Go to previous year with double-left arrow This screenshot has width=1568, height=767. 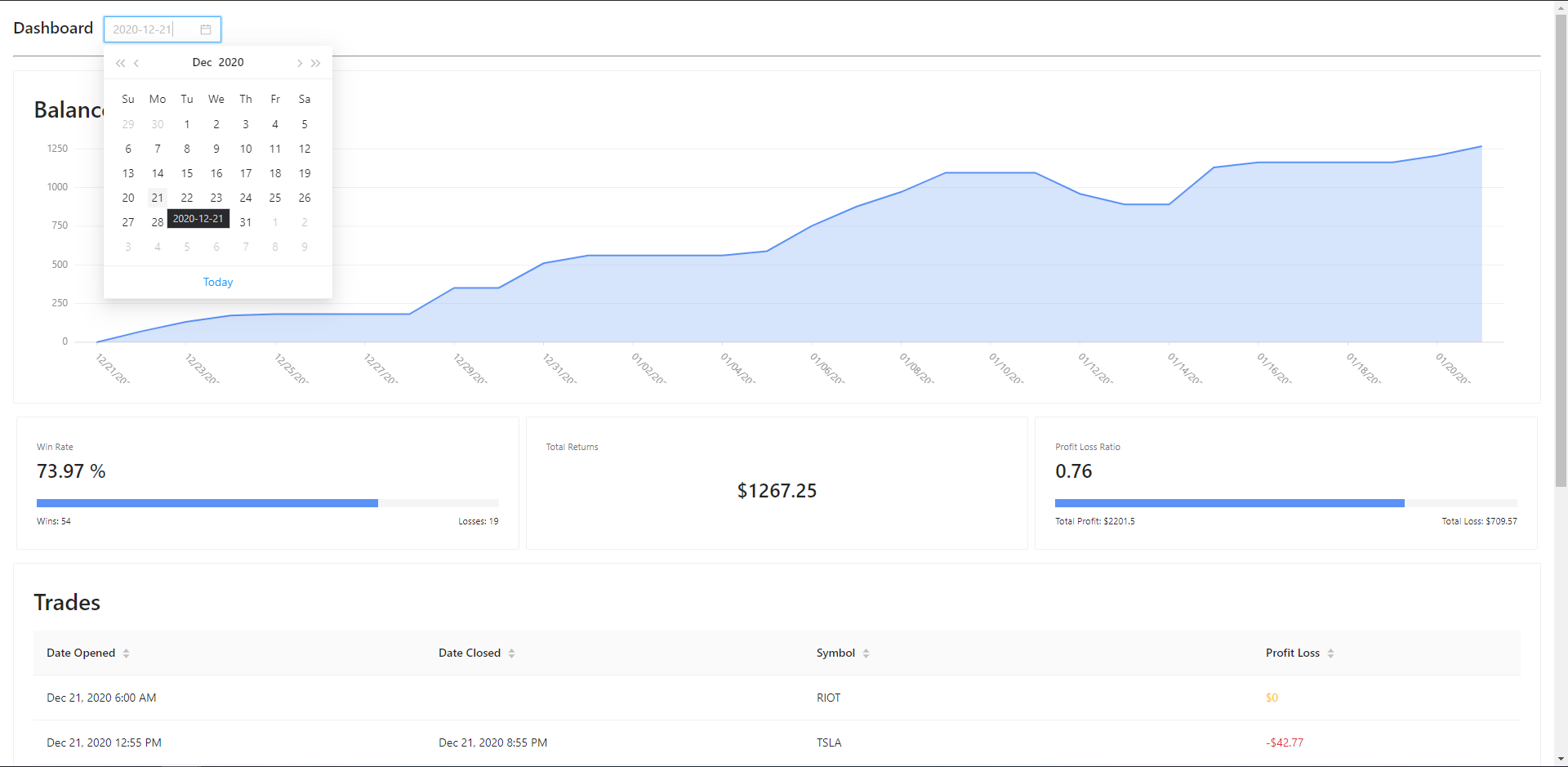coord(120,63)
